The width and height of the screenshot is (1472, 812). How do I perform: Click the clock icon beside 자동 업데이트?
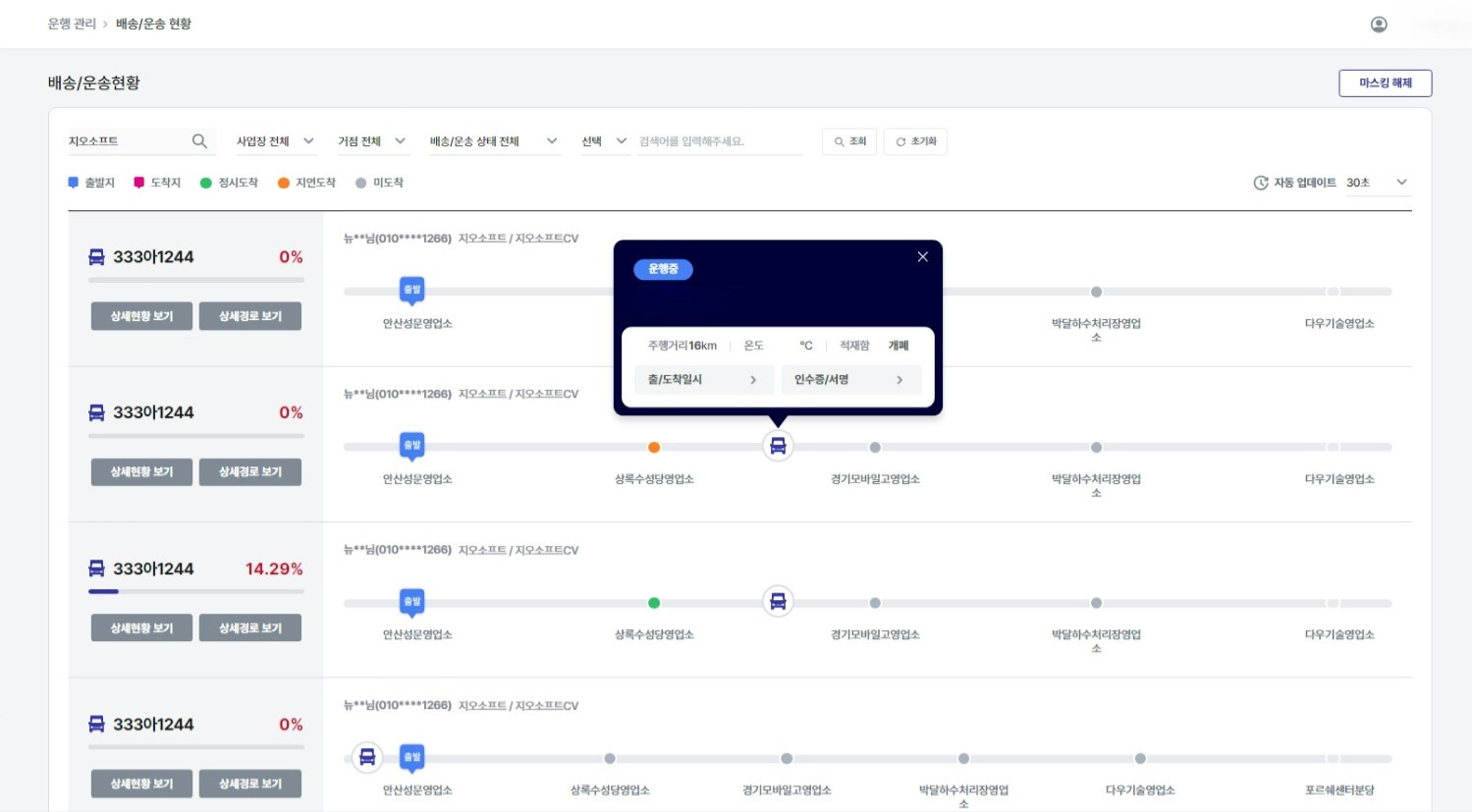tap(1261, 183)
